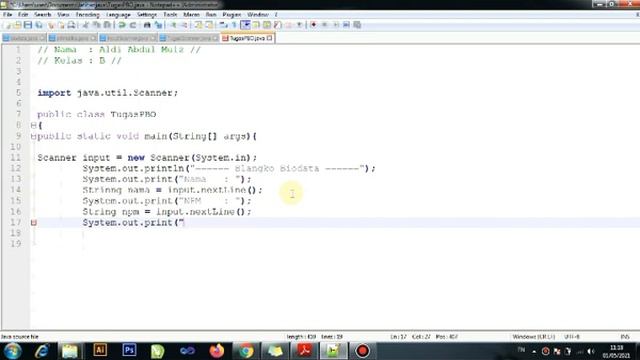Close the document with the Close toolbar icon
This screenshot has height=360, width=640.
[51, 25]
